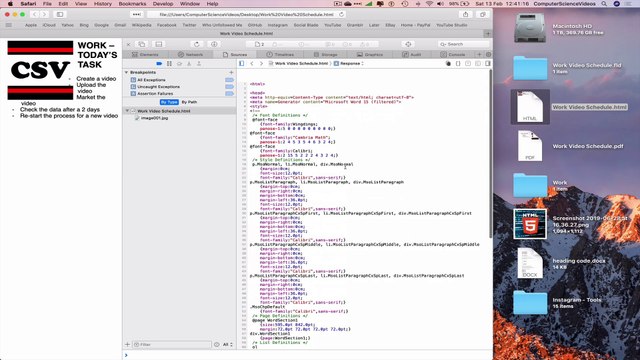This screenshot has width=640, height=360.
Task: Open the Graphics tab
Action: click(x=370, y=54)
